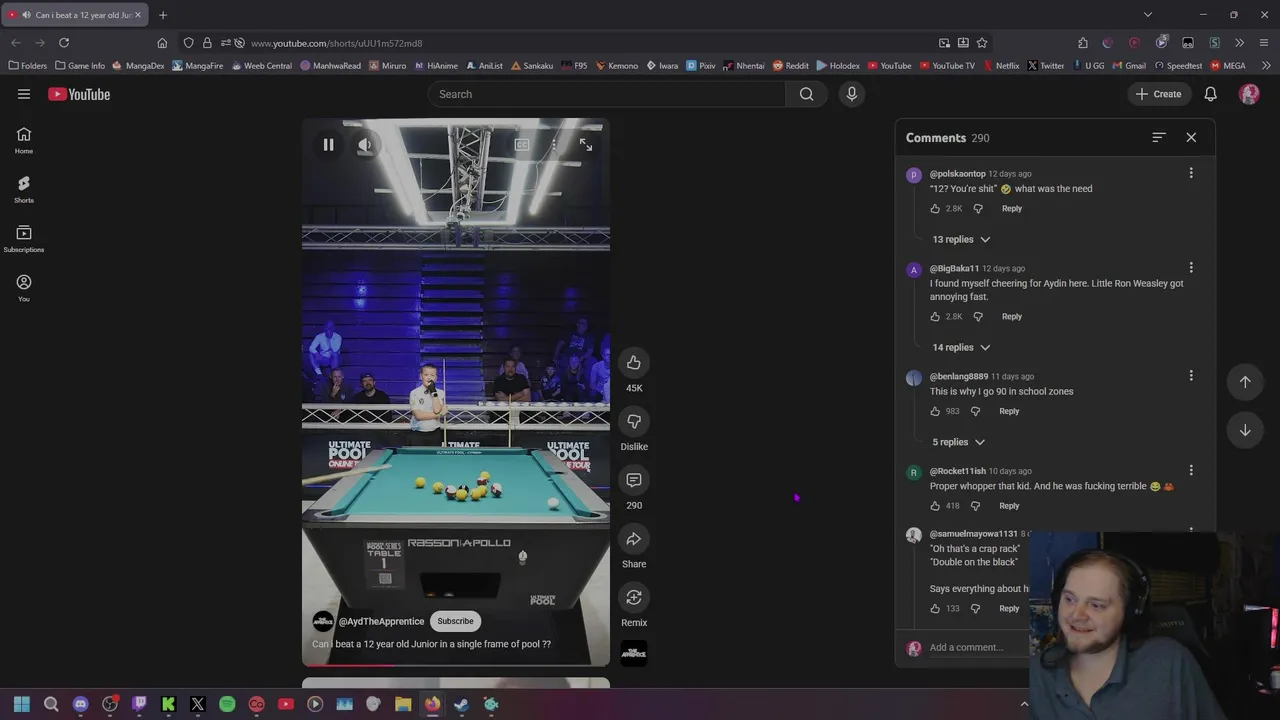Image resolution: width=1280 pixels, height=720 pixels.
Task: Like the Short with 45K likes
Action: (634, 363)
